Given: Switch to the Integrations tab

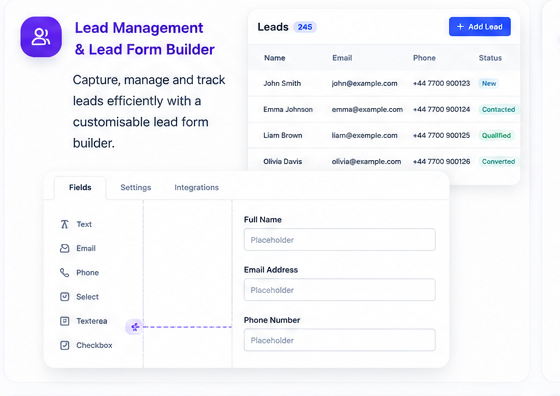Looking at the screenshot, I should coord(196,187).
